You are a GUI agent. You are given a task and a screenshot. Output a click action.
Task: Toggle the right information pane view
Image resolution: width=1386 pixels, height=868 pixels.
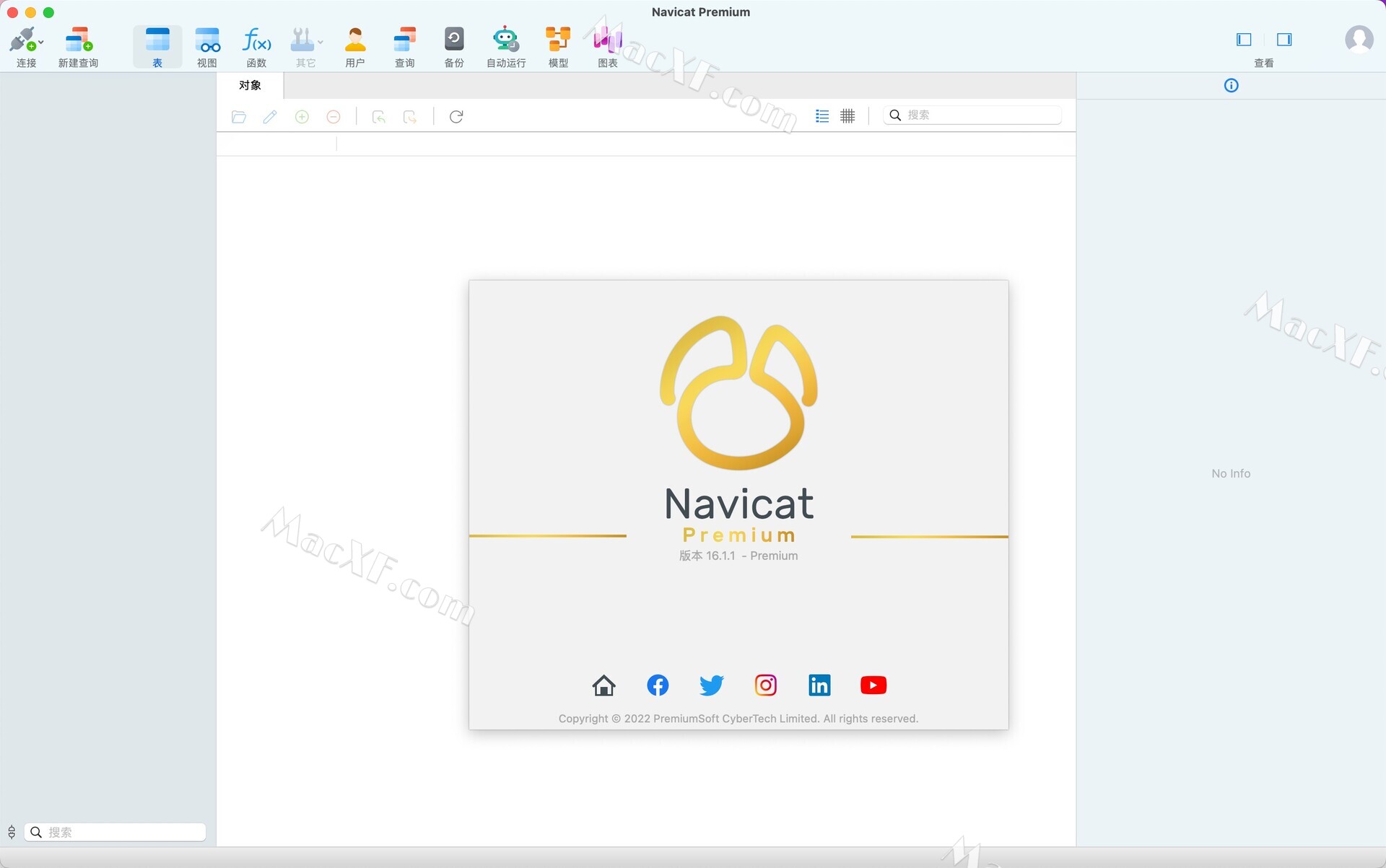point(1284,40)
